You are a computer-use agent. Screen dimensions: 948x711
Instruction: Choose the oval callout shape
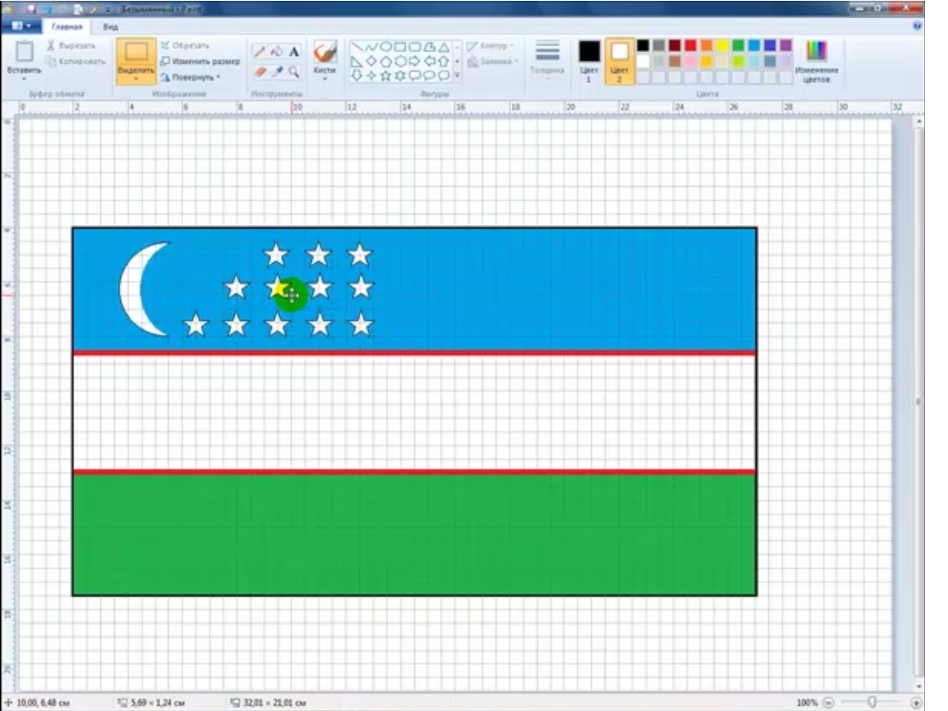(x=429, y=76)
